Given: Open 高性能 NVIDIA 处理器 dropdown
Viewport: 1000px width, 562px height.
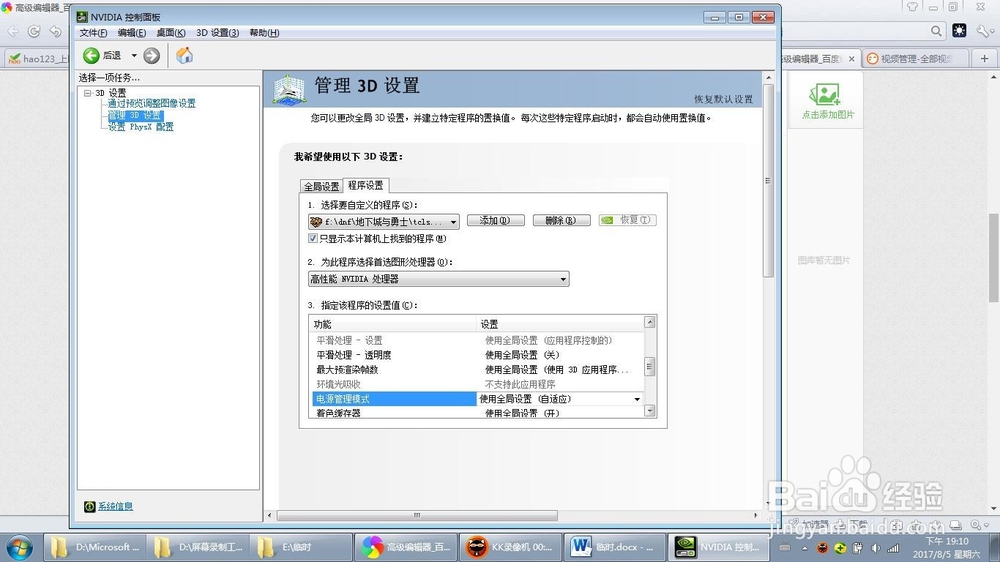Looking at the screenshot, I should (438, 279).
